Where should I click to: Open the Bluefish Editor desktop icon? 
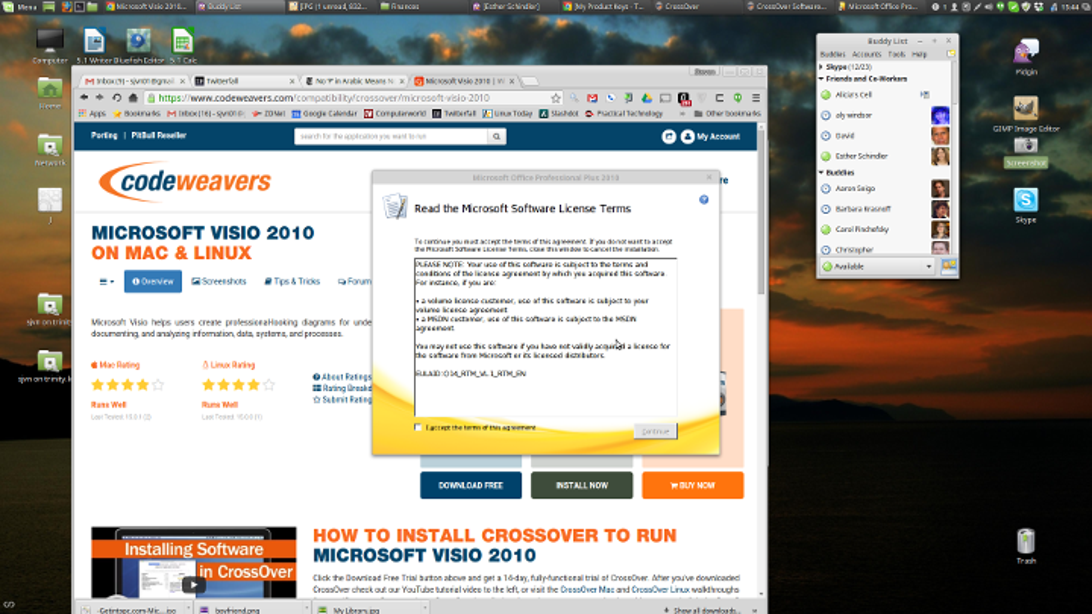(x=139, y=46)
